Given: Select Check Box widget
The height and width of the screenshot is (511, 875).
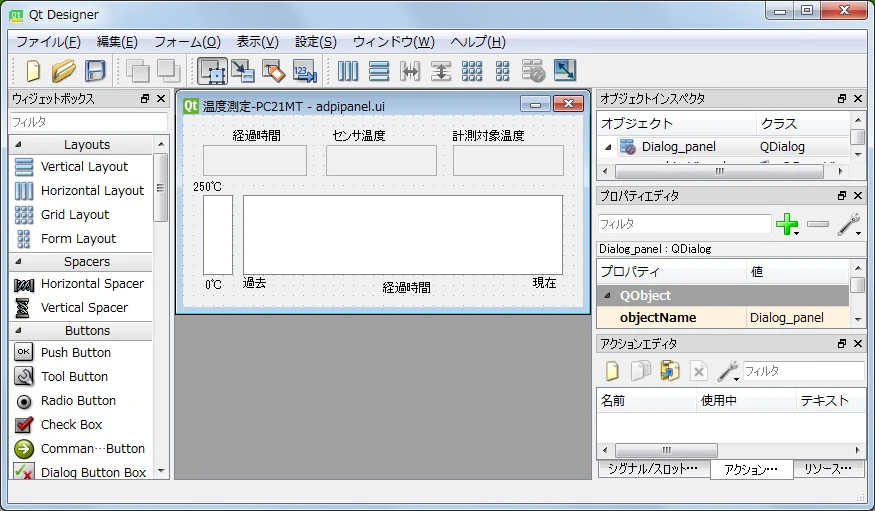Looking at the screenshot, I should [x=71, y=425].
